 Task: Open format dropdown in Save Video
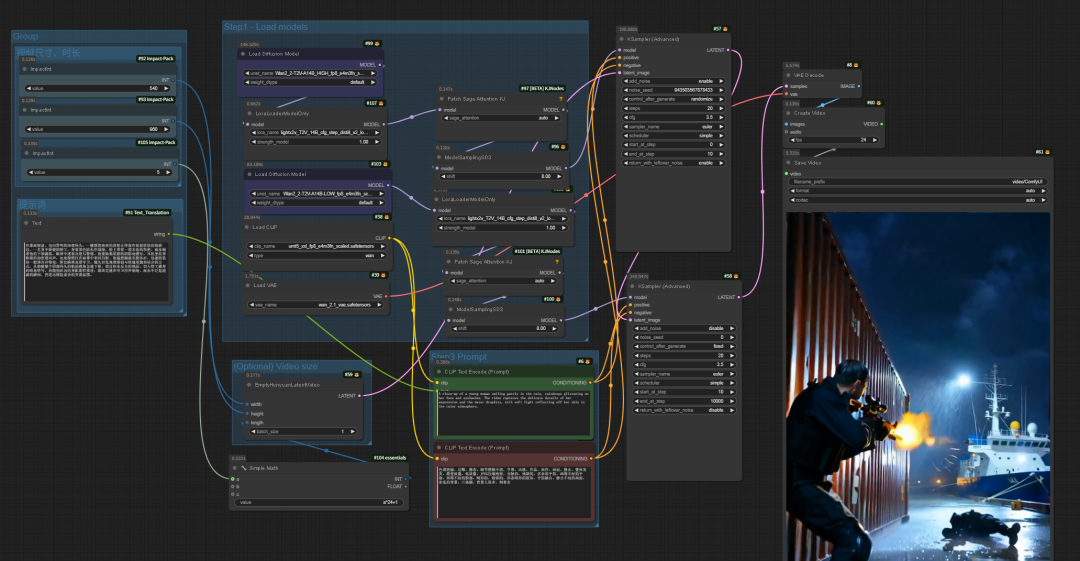[x=918, y=191]
